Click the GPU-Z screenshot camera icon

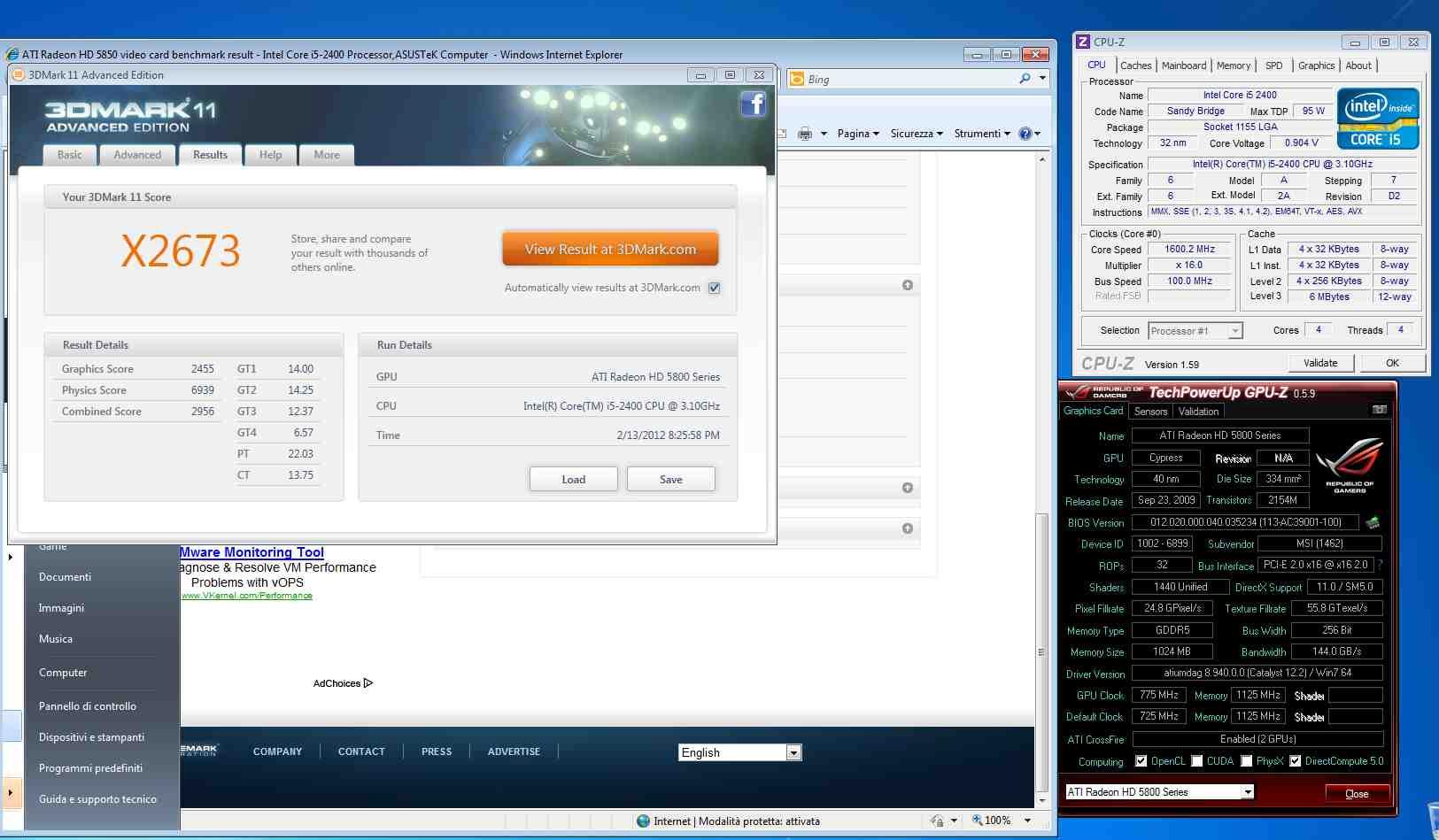(x=1379, y=410)
